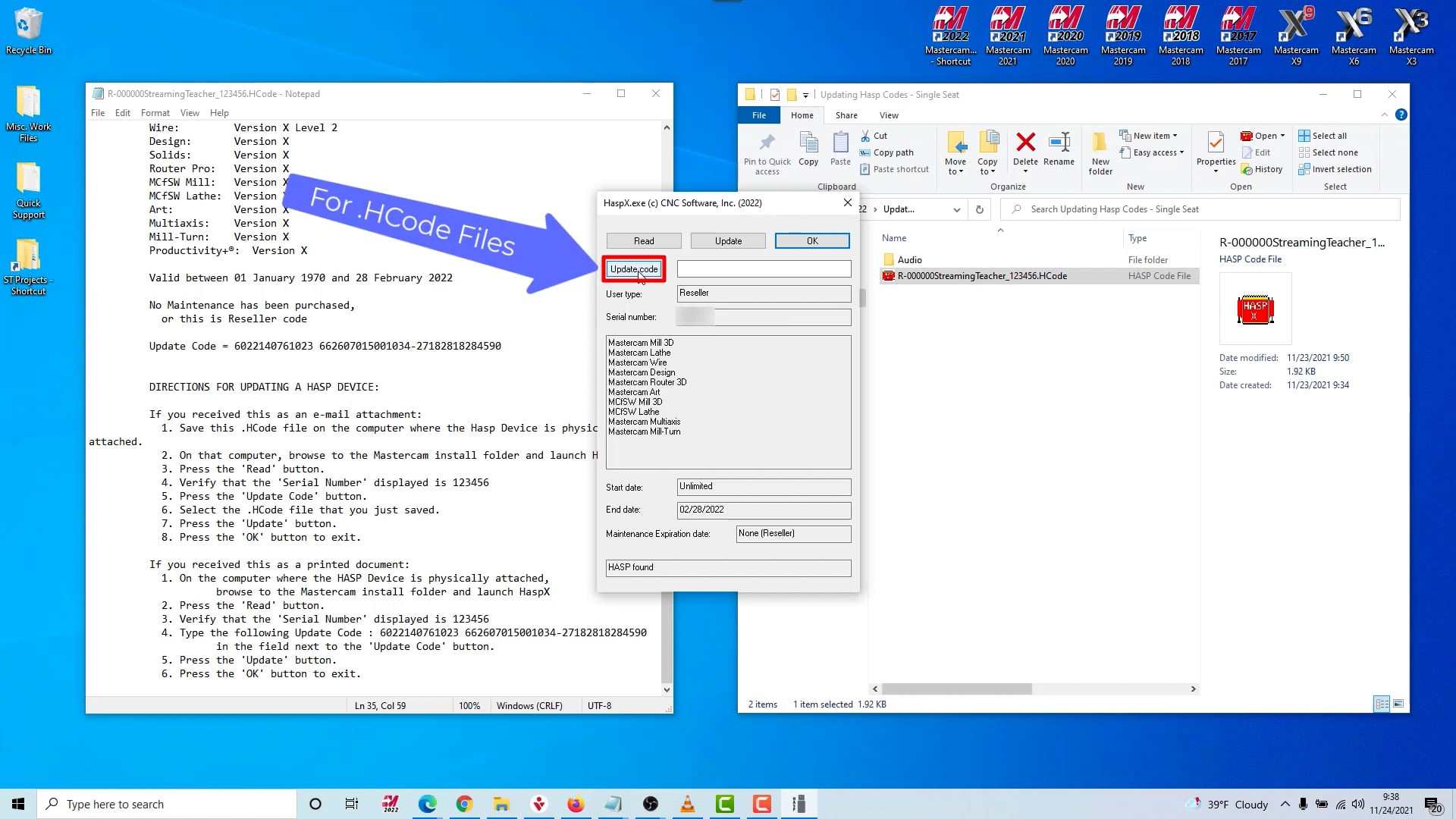This screenshot has width=1456, height=819.
Task: Open the Easy access dropdown
Action: (1151, 152)
